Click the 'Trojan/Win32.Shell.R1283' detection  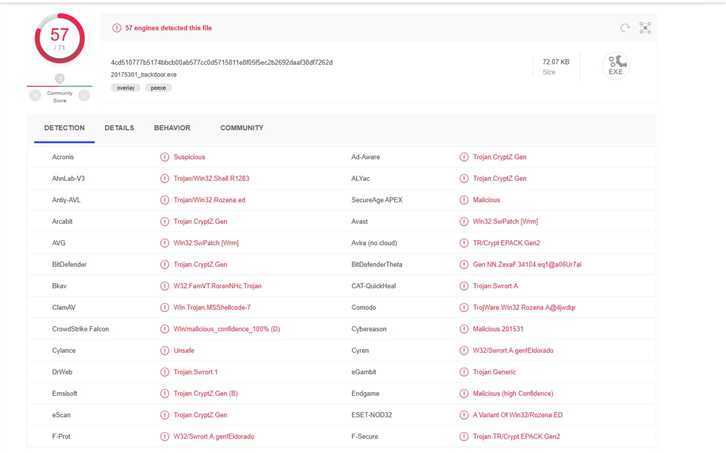(212, 178)
